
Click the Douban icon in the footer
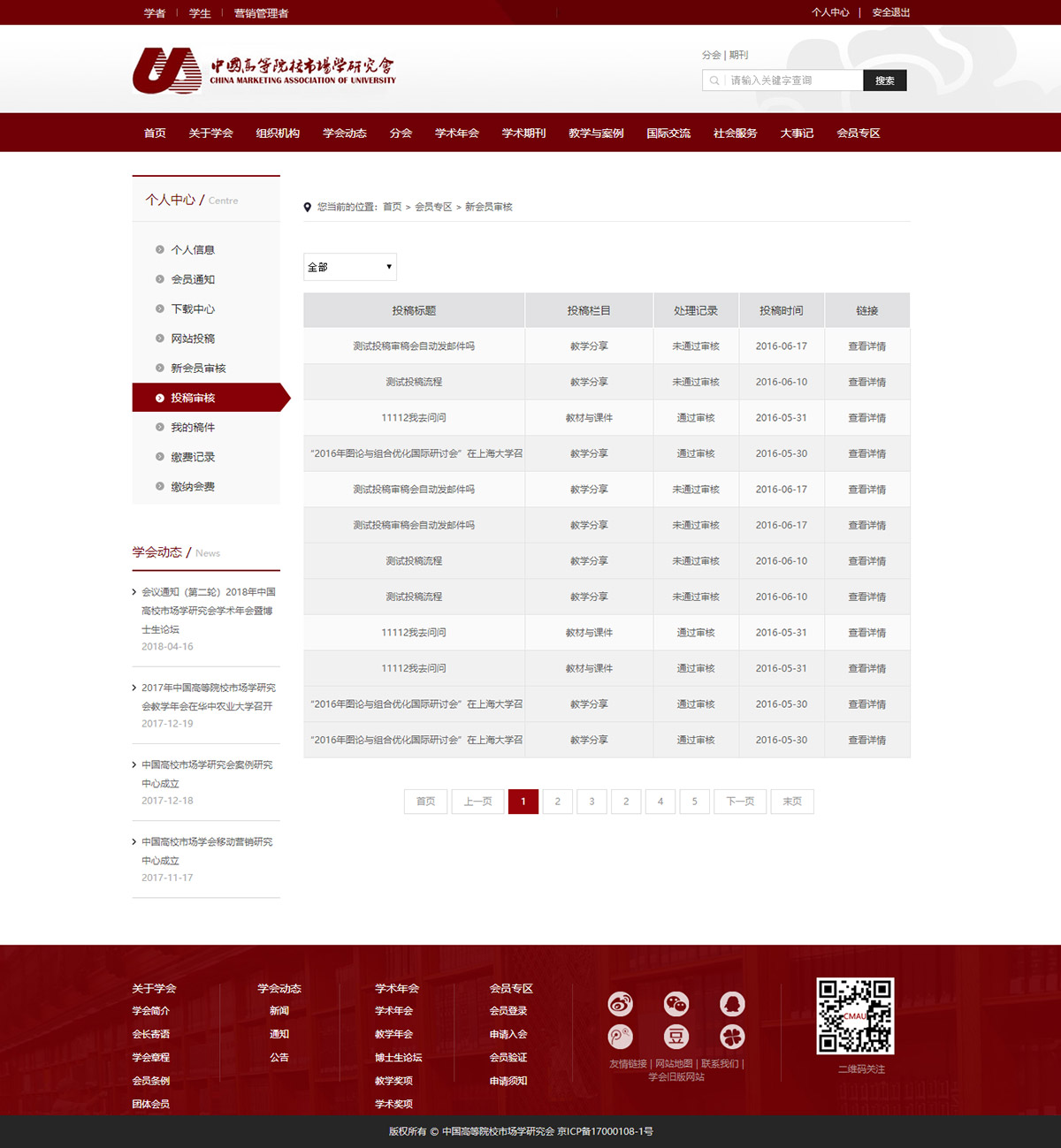pyautogui.click(x=676, y=1037)
